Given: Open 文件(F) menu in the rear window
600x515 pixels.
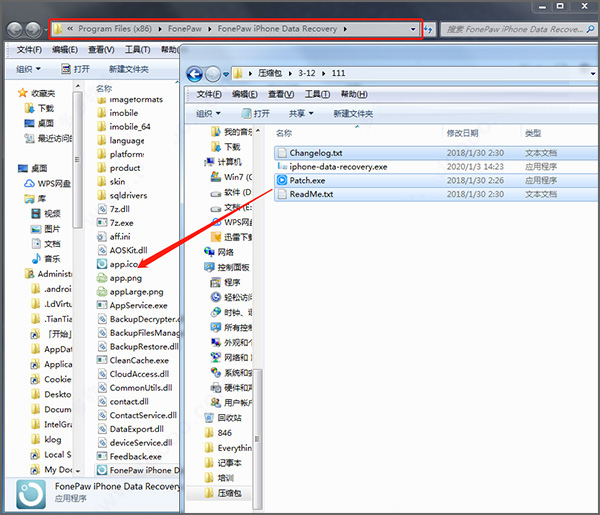Looking at the screenshot, I should click(29, 50).
